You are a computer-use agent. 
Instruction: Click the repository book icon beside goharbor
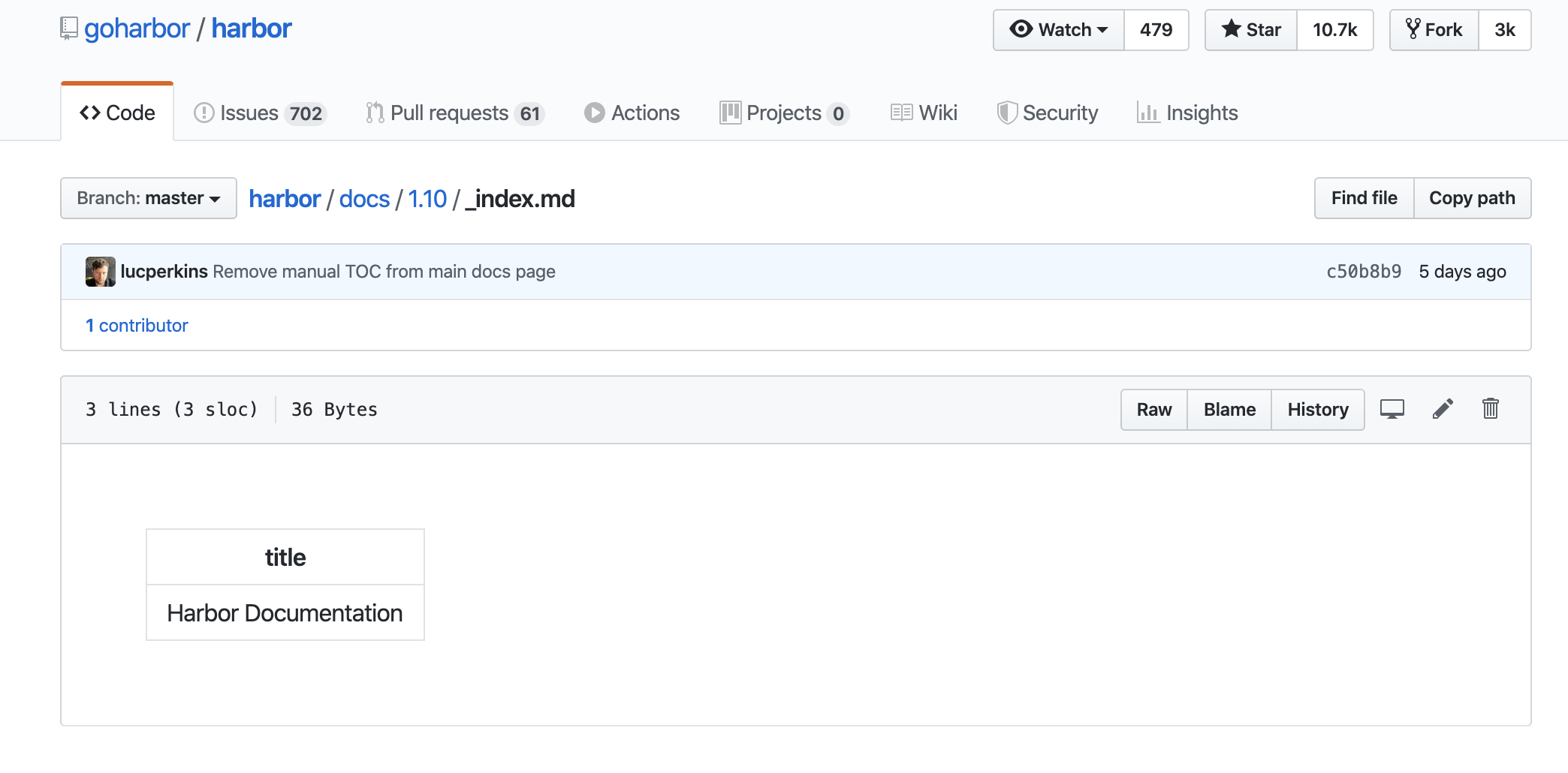(x=69, y=27)
